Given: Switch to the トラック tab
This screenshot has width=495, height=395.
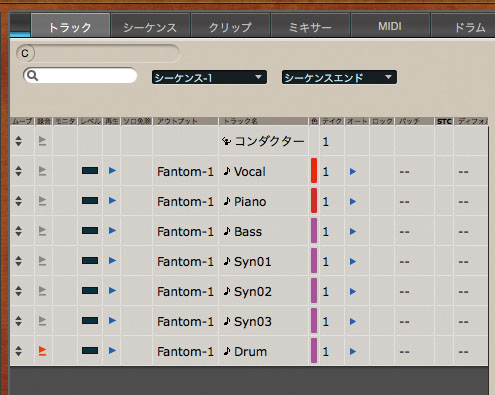Looking at the screenshot, I should click(x=70, y=26).
